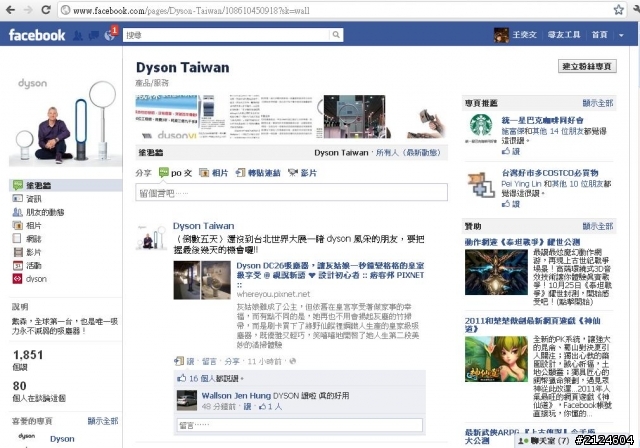
Task: Select the 'po 文' status share option
Action: pos(176,173)
